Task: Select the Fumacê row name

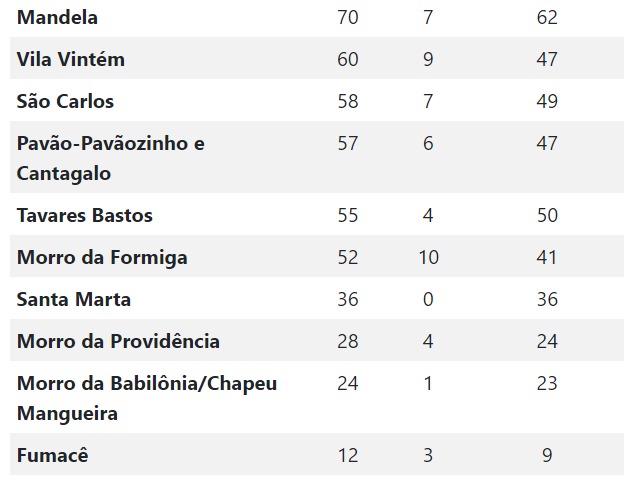Action: (x=52, y=455)
